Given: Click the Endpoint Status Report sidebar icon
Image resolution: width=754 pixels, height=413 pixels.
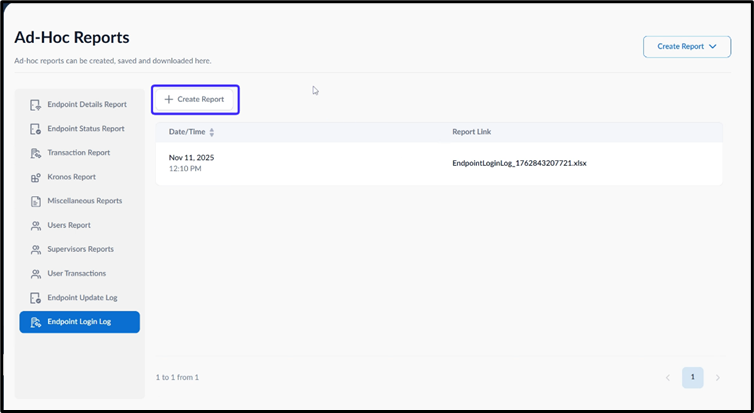Looking at the screenshot, I should tap(36, 129).
